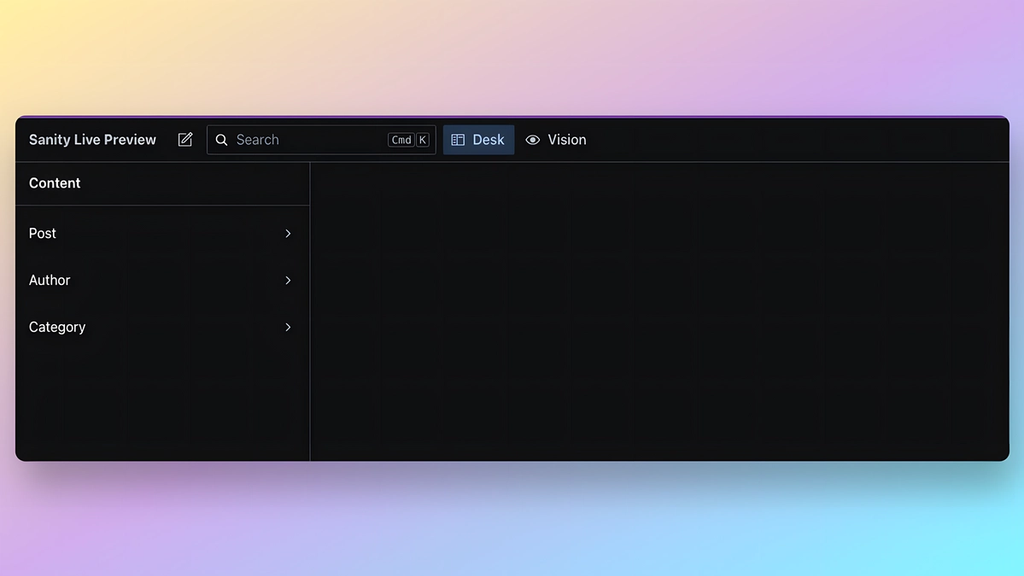
Task: Open the Post document type
Action: point(162,233)
